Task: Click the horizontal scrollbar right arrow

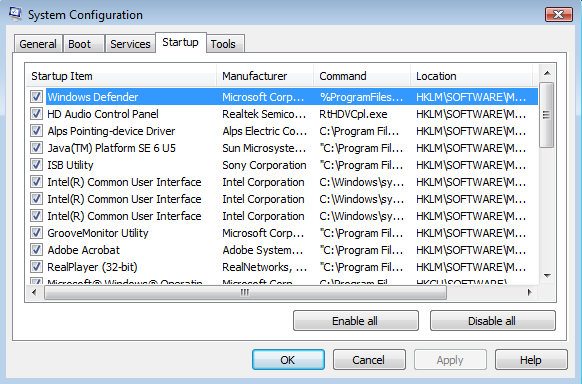Action: 530,293
